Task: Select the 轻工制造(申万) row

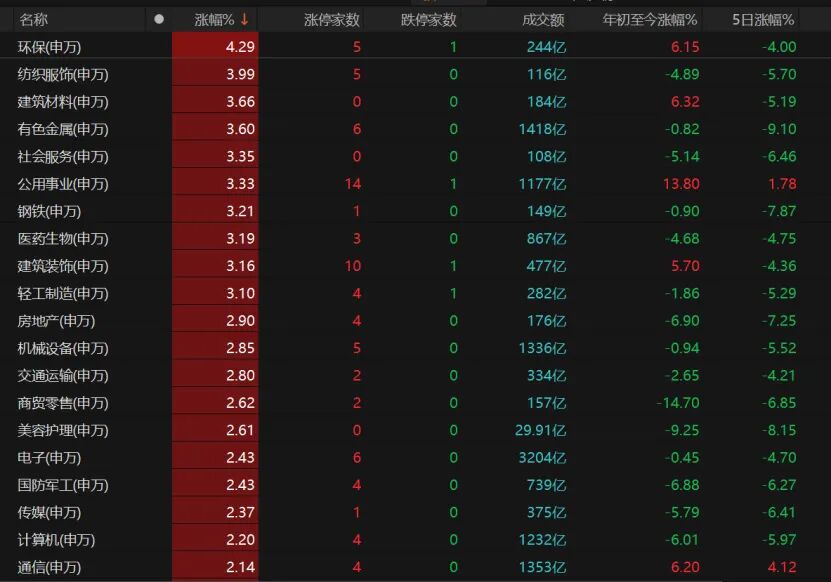Action: pos(416,294)
